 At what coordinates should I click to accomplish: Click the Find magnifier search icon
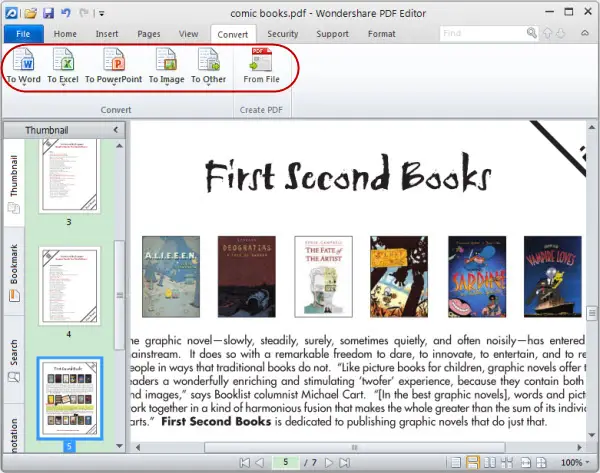532,33
